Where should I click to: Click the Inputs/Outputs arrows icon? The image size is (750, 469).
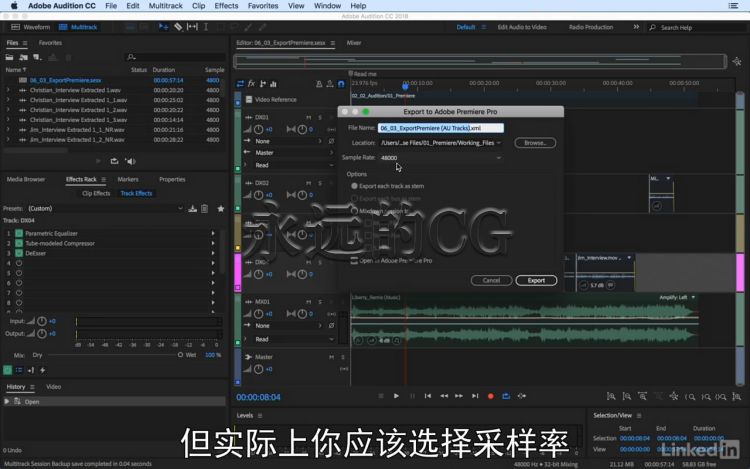[240, 84]
